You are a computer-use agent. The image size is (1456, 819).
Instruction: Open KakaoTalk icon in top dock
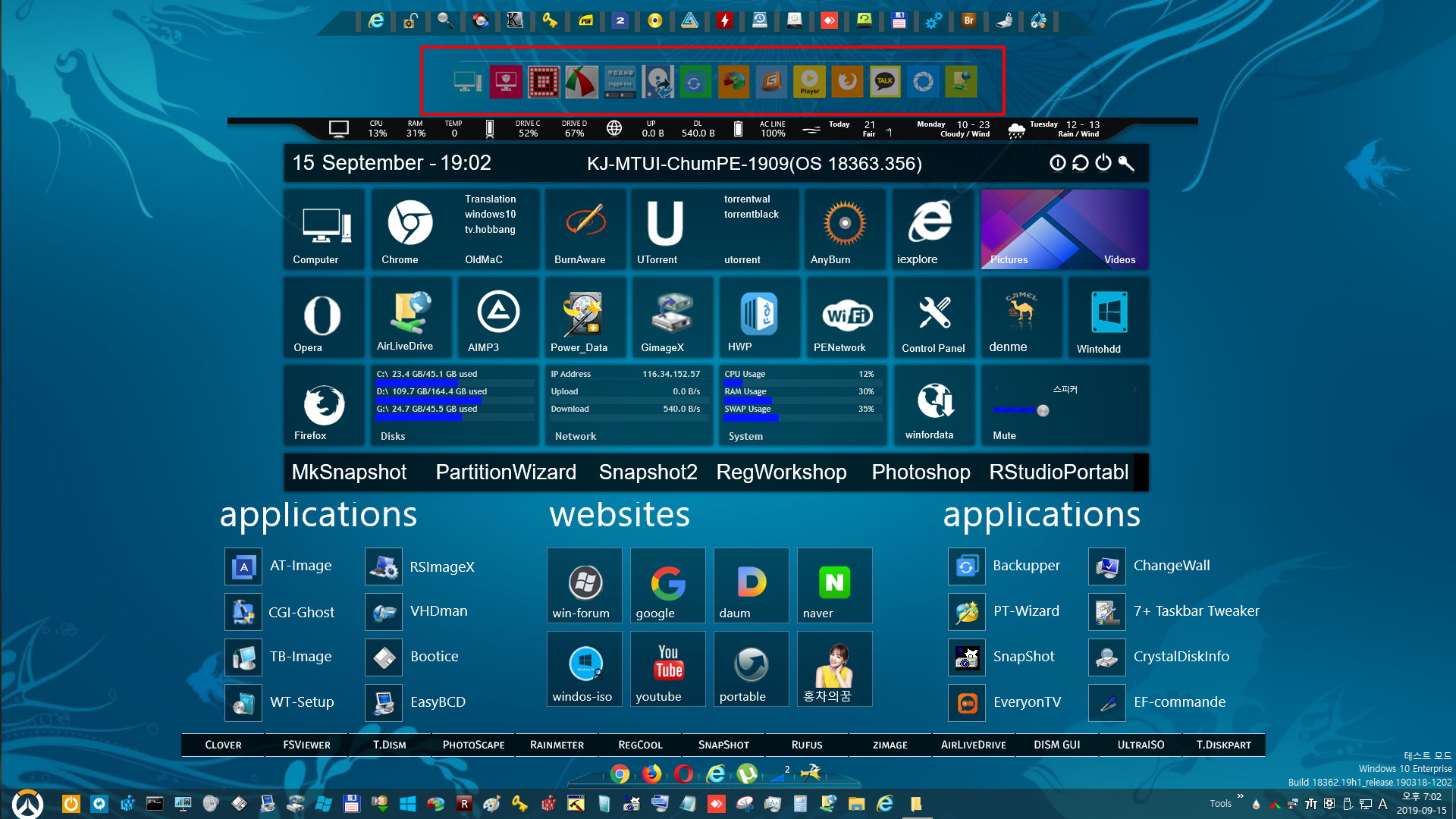click(885, 81)
